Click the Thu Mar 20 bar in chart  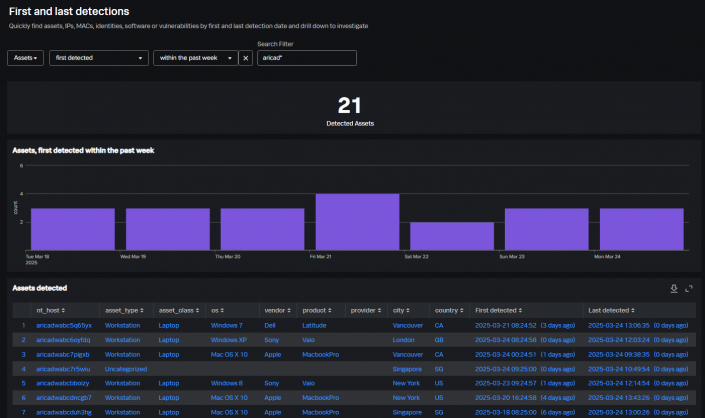click(262, 229)
